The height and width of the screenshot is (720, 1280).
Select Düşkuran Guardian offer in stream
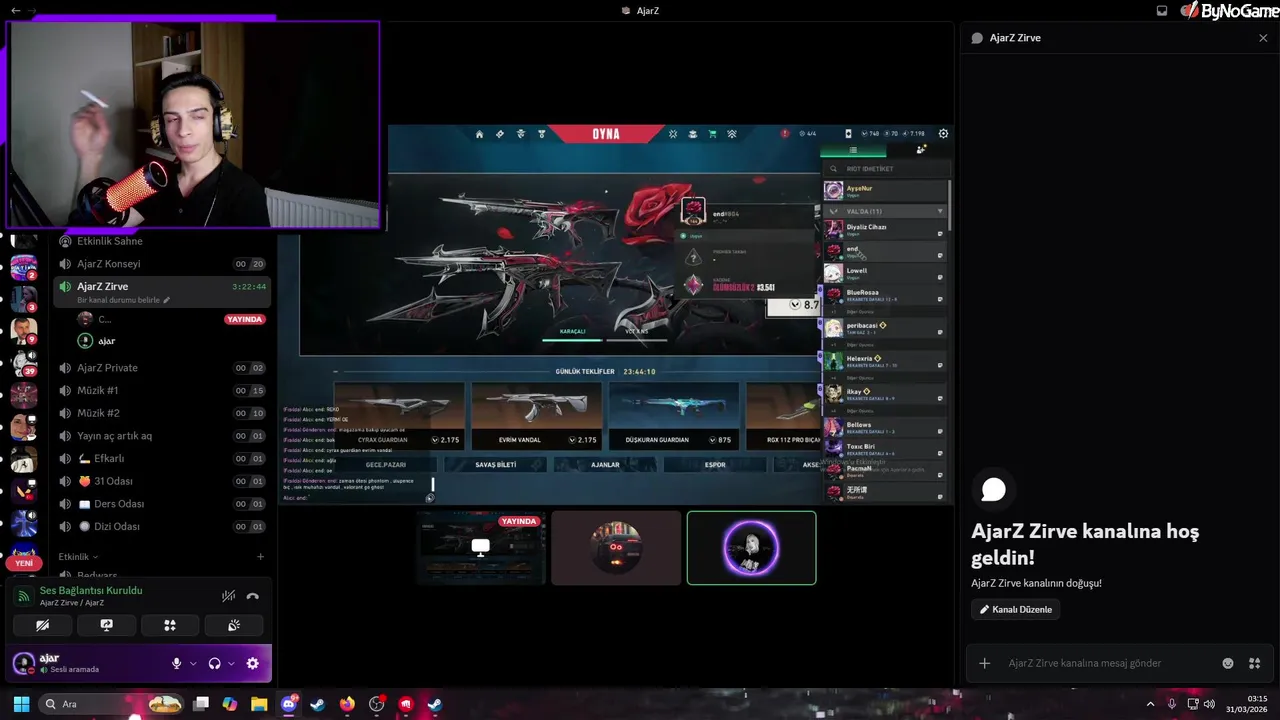672,415
